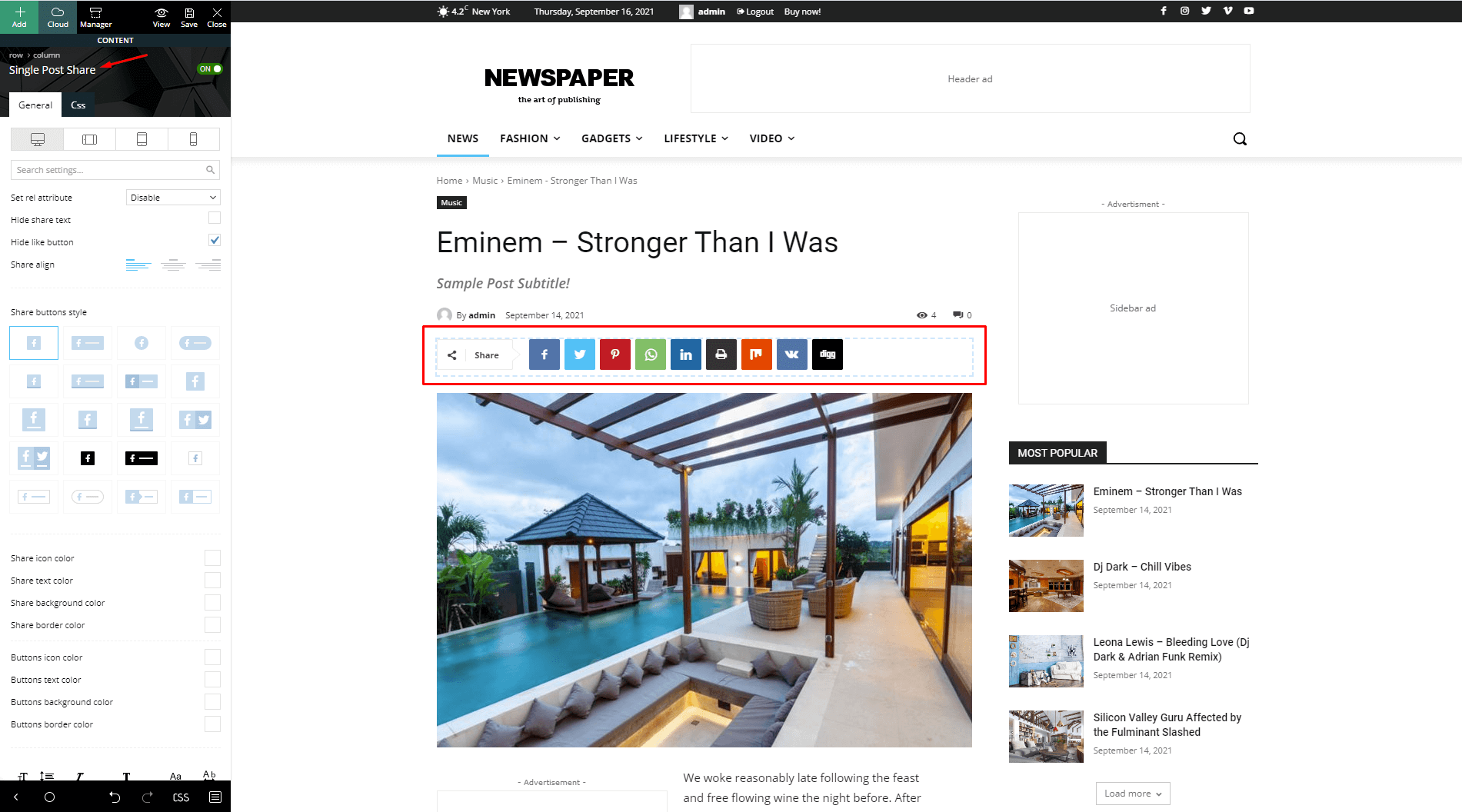This screenshot has width=1462, height=812.
Task: Uncheck the Hide like button checkbox
Action: [215, 241]
